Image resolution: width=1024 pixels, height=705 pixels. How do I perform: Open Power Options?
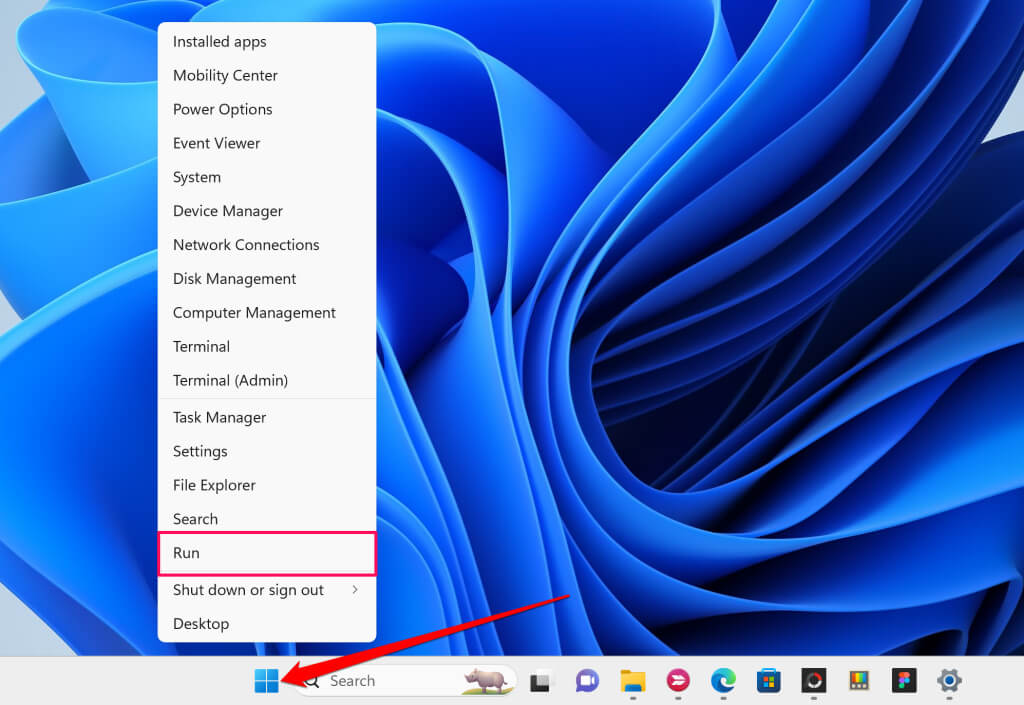pyautogui.click(x=267, y=110)
